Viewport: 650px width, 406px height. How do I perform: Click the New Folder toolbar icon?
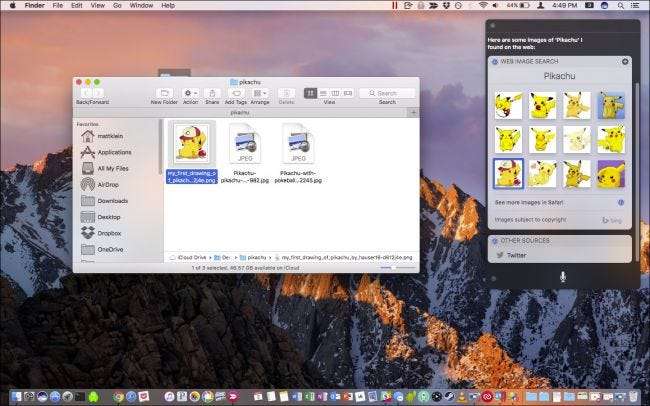click(x=164, y=93)
